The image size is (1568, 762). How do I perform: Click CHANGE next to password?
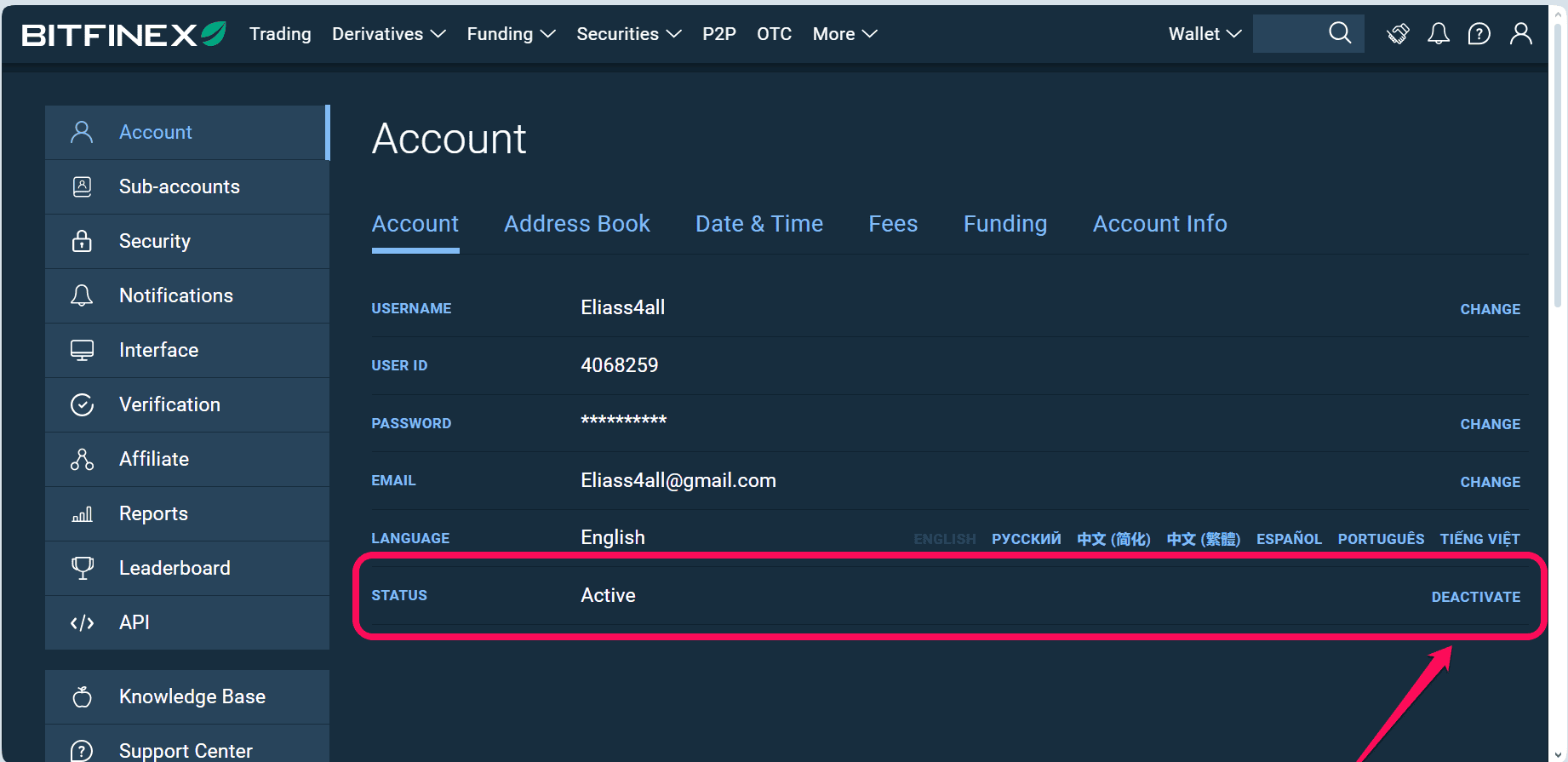1491,424
